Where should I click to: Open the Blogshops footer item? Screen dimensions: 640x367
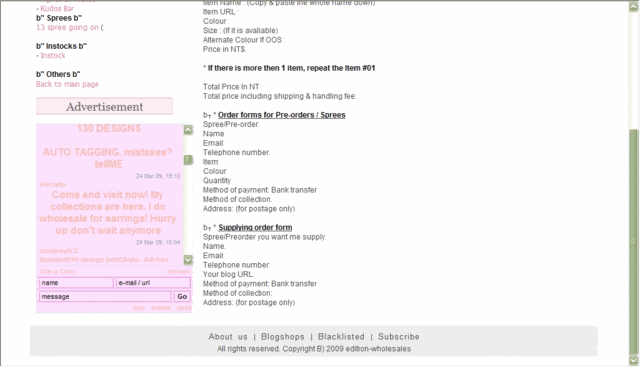click(283, 337)
